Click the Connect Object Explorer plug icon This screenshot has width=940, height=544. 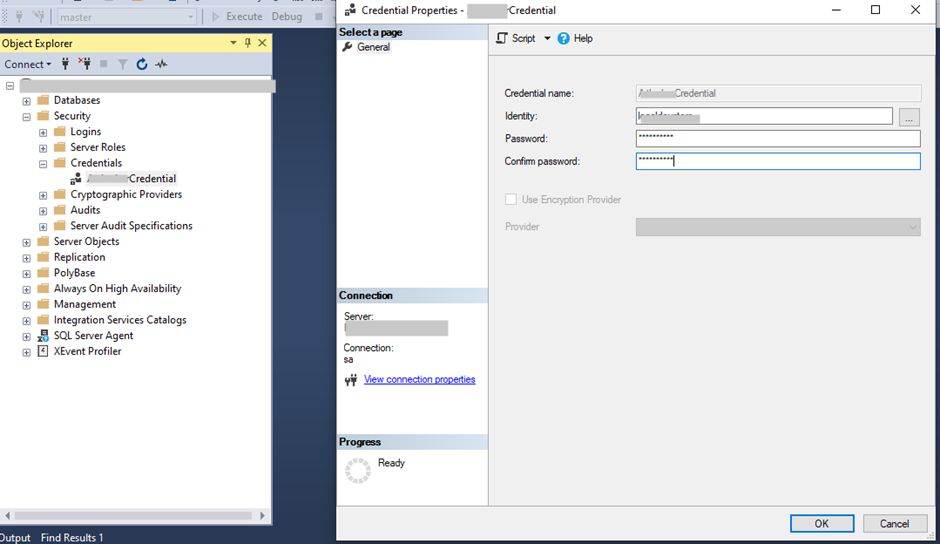66,64
